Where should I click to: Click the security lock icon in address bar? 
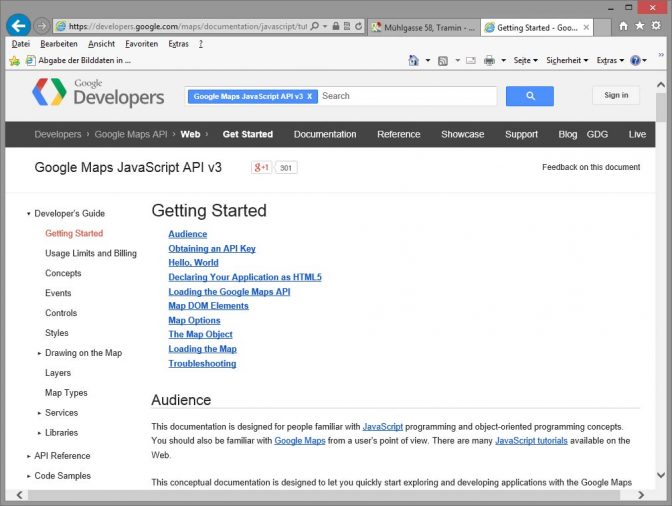pyautogui.click(x=336, y=26)
